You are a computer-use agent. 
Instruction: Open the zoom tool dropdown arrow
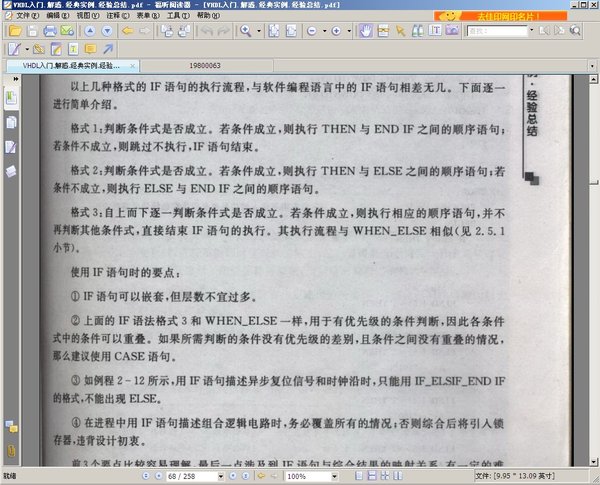pos(259,31)
